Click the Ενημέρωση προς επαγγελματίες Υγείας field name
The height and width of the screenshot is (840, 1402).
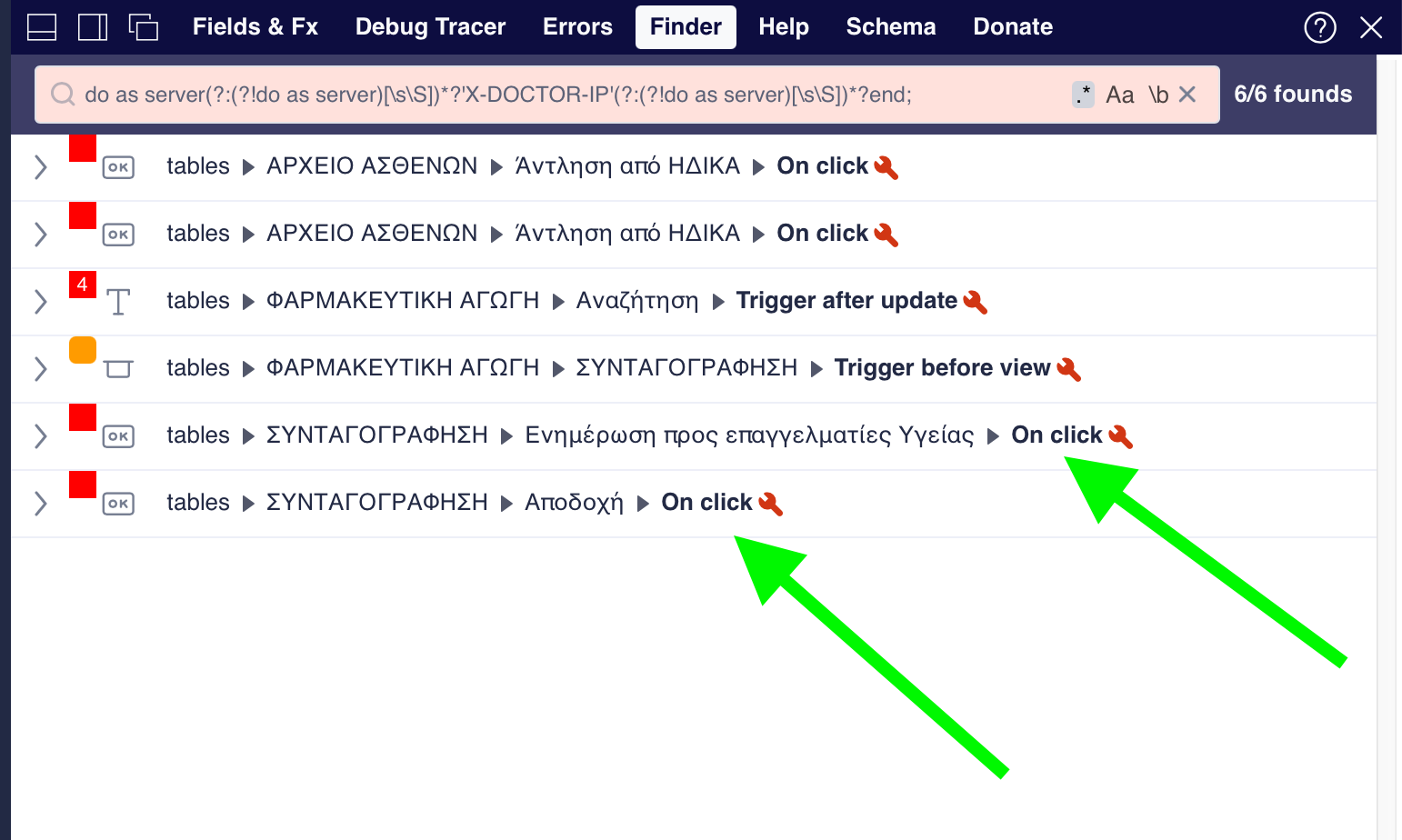[x=749, y=435]
